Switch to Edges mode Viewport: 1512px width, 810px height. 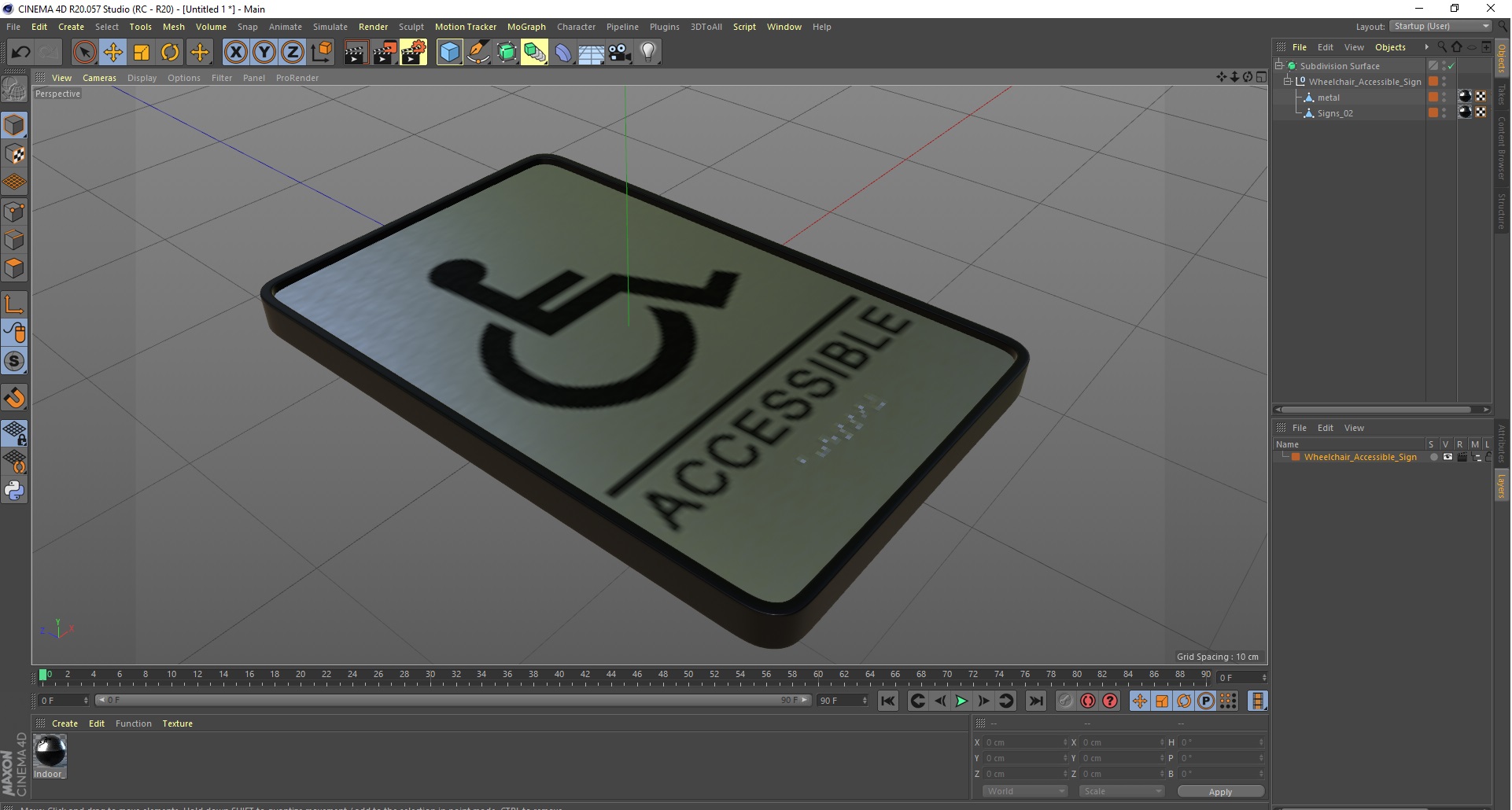coord(14,240)
